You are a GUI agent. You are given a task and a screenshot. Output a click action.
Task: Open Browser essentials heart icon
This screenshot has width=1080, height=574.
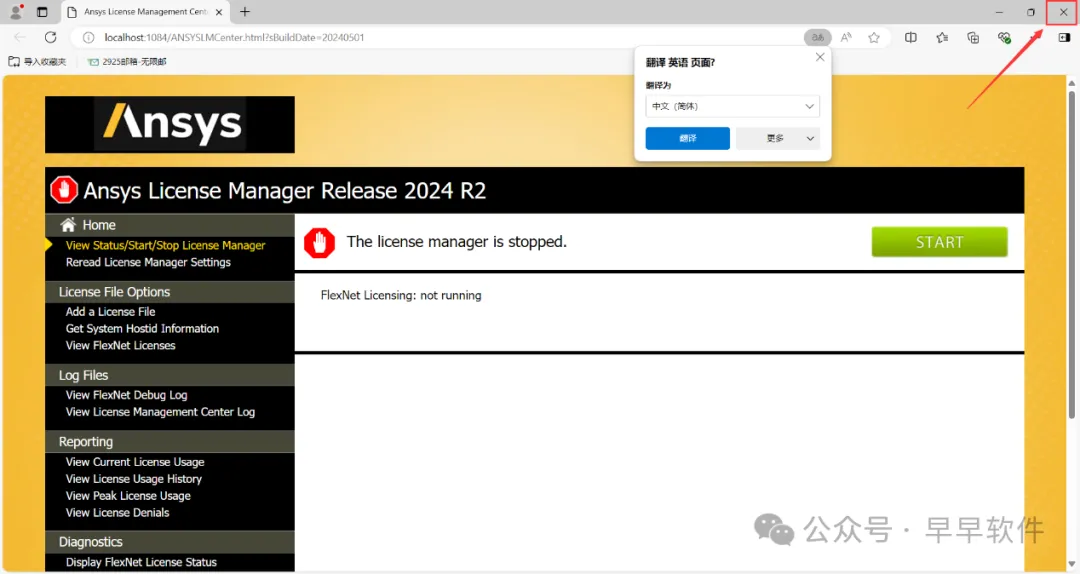tap(1004, 37)
